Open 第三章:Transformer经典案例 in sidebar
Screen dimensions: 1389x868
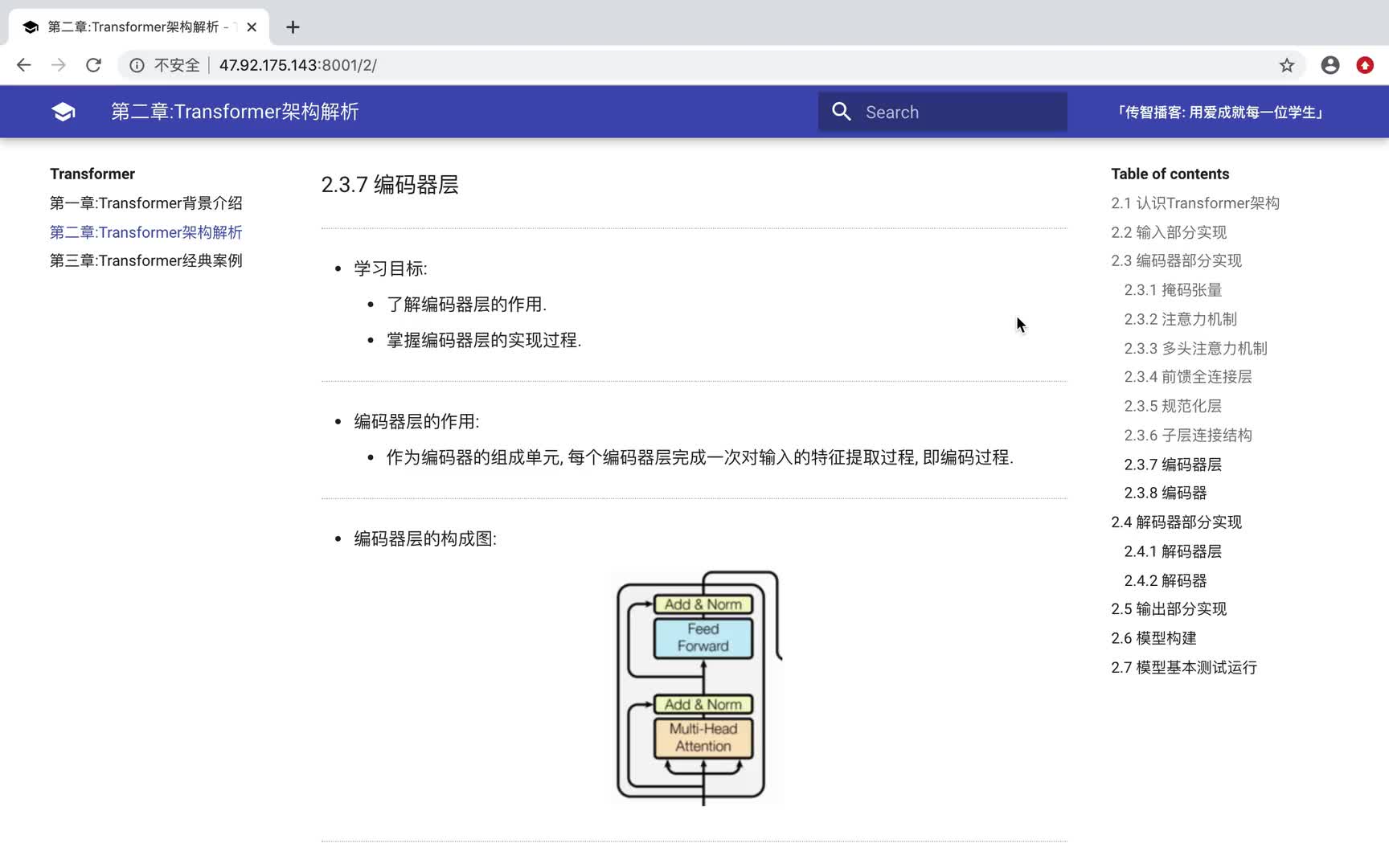[x=145, y=260]
